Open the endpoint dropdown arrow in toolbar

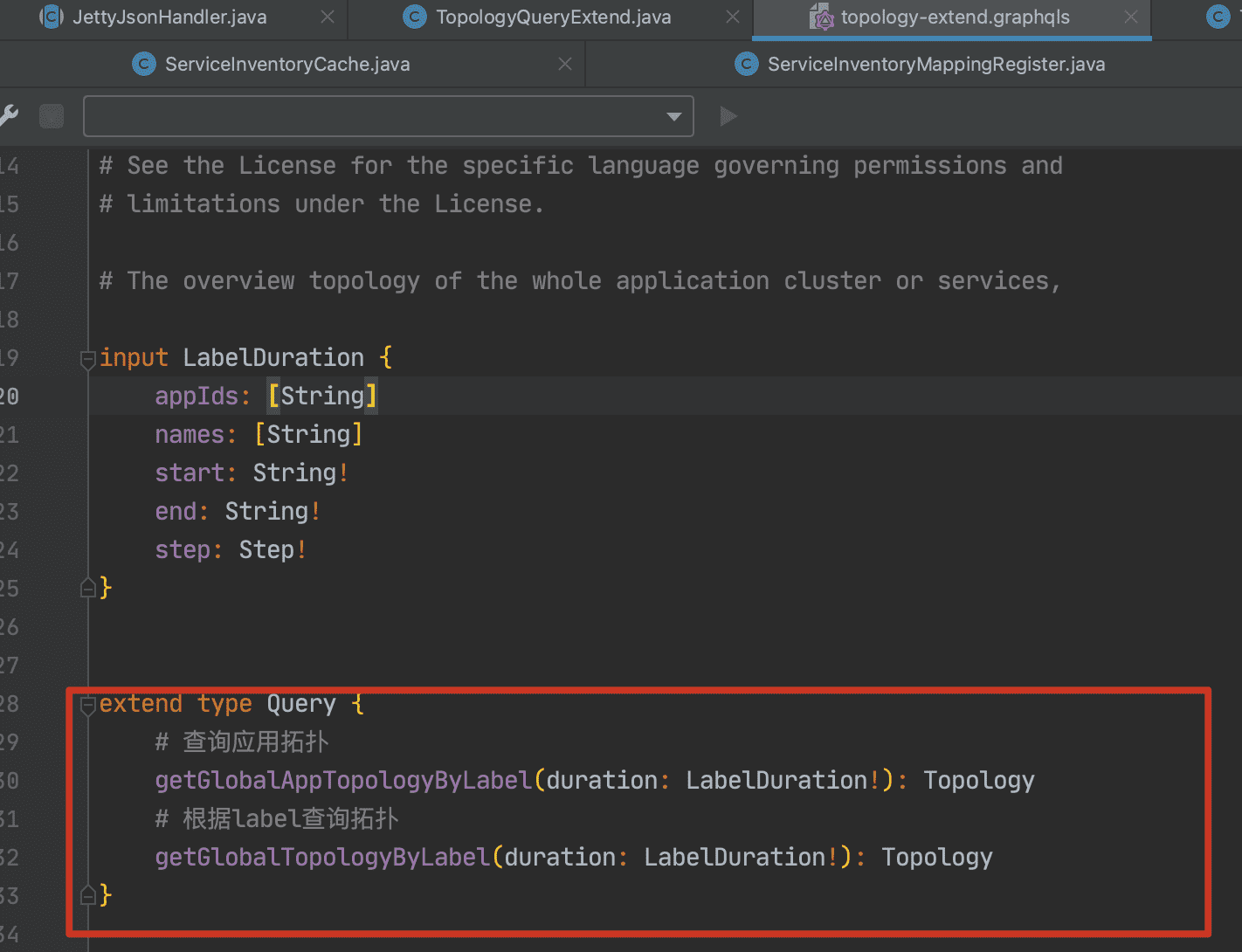tap(673, 116)
